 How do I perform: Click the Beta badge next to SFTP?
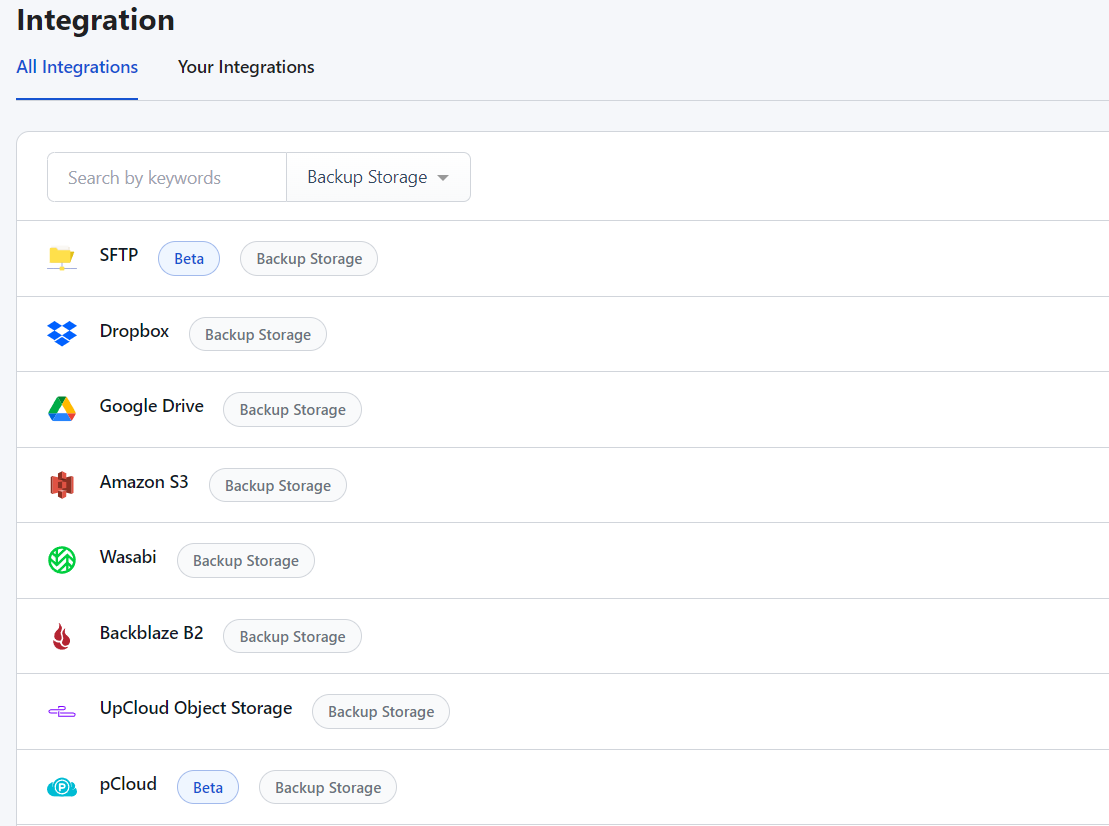pyautogui.click(x=189, y=259)
